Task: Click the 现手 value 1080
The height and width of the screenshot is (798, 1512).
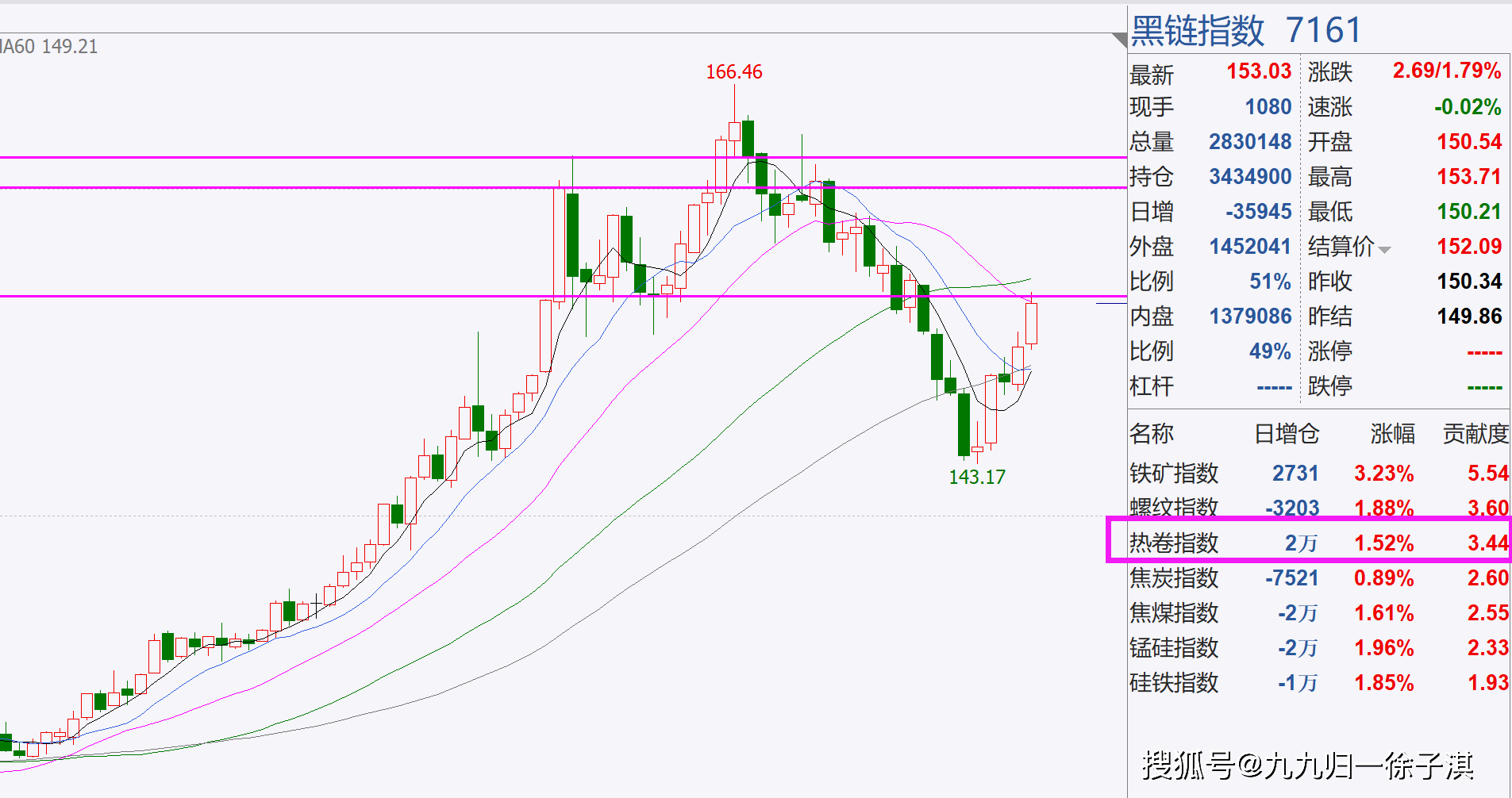Action: tap(1268, 107)
